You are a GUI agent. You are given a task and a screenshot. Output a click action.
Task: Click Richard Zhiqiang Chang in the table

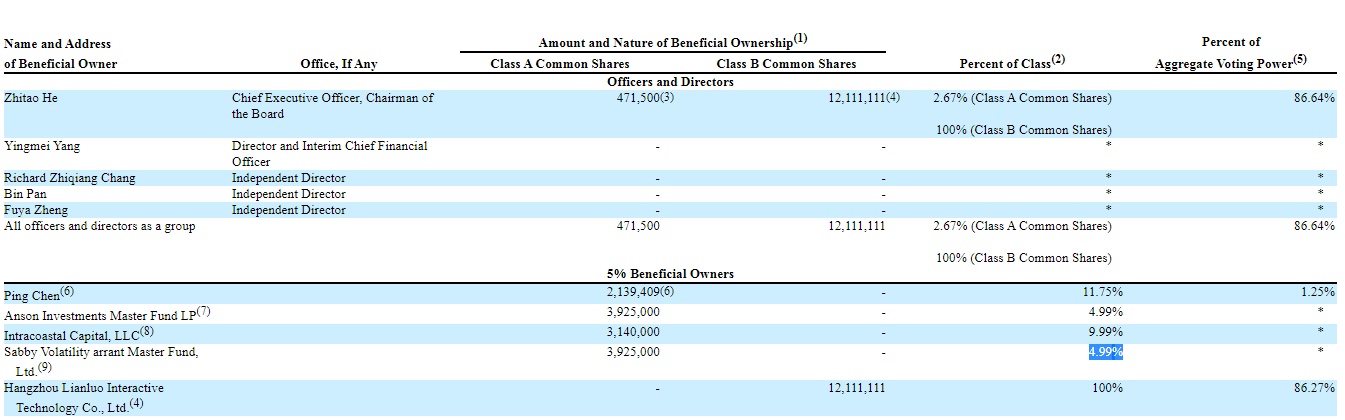[69, 178]
